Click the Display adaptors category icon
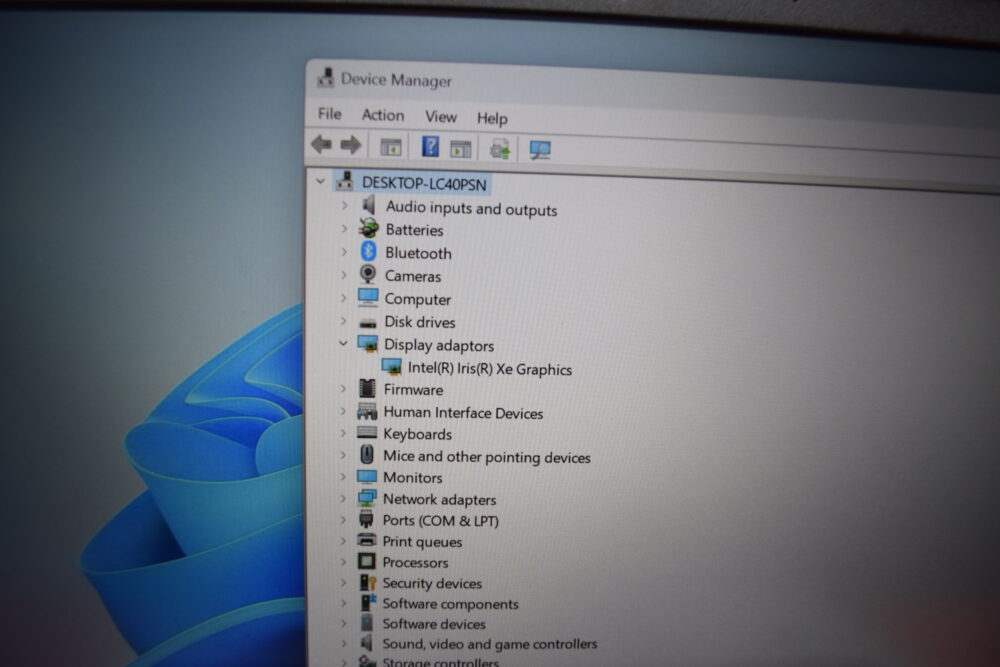 pos(368,344)
